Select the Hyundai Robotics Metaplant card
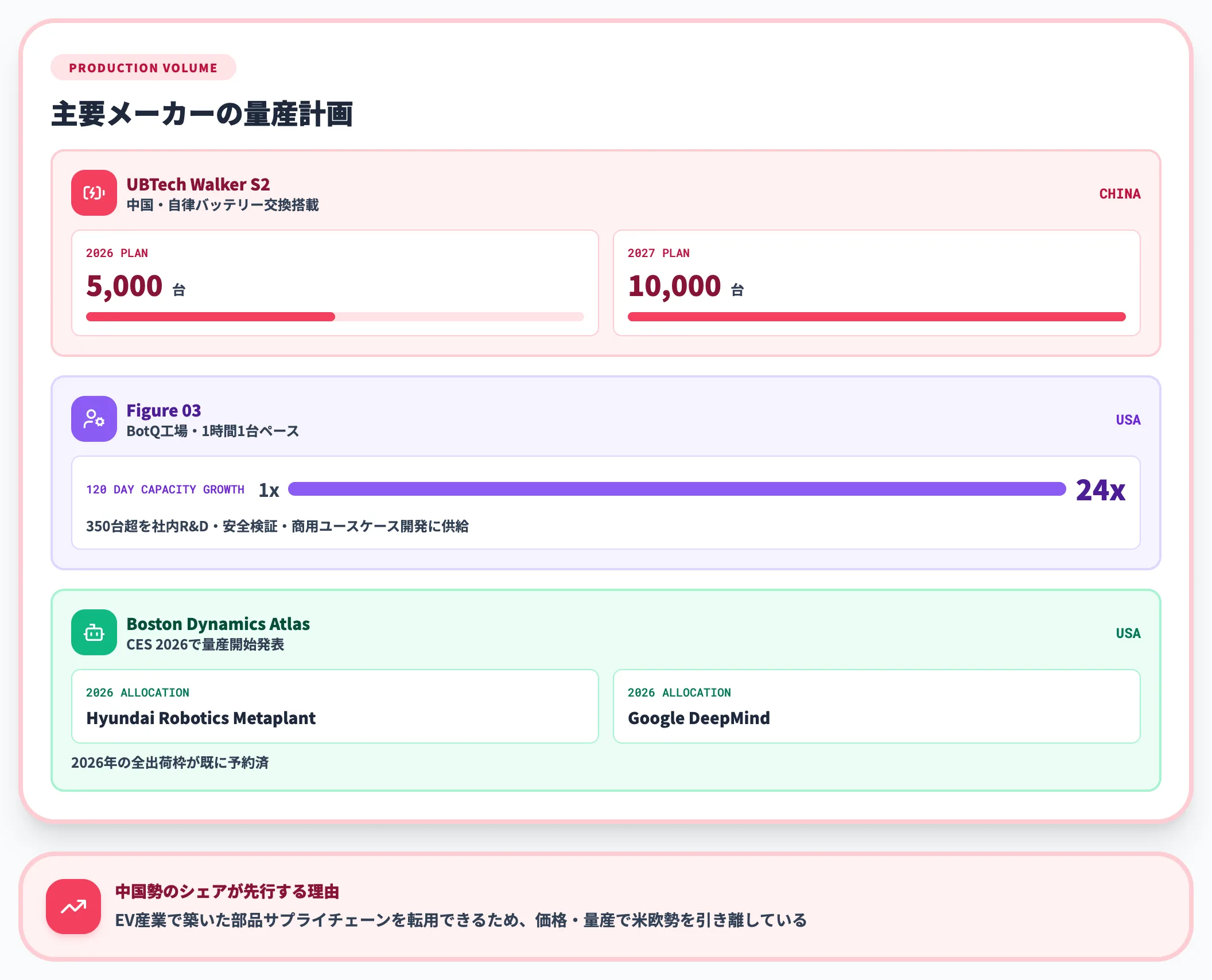 335,706
